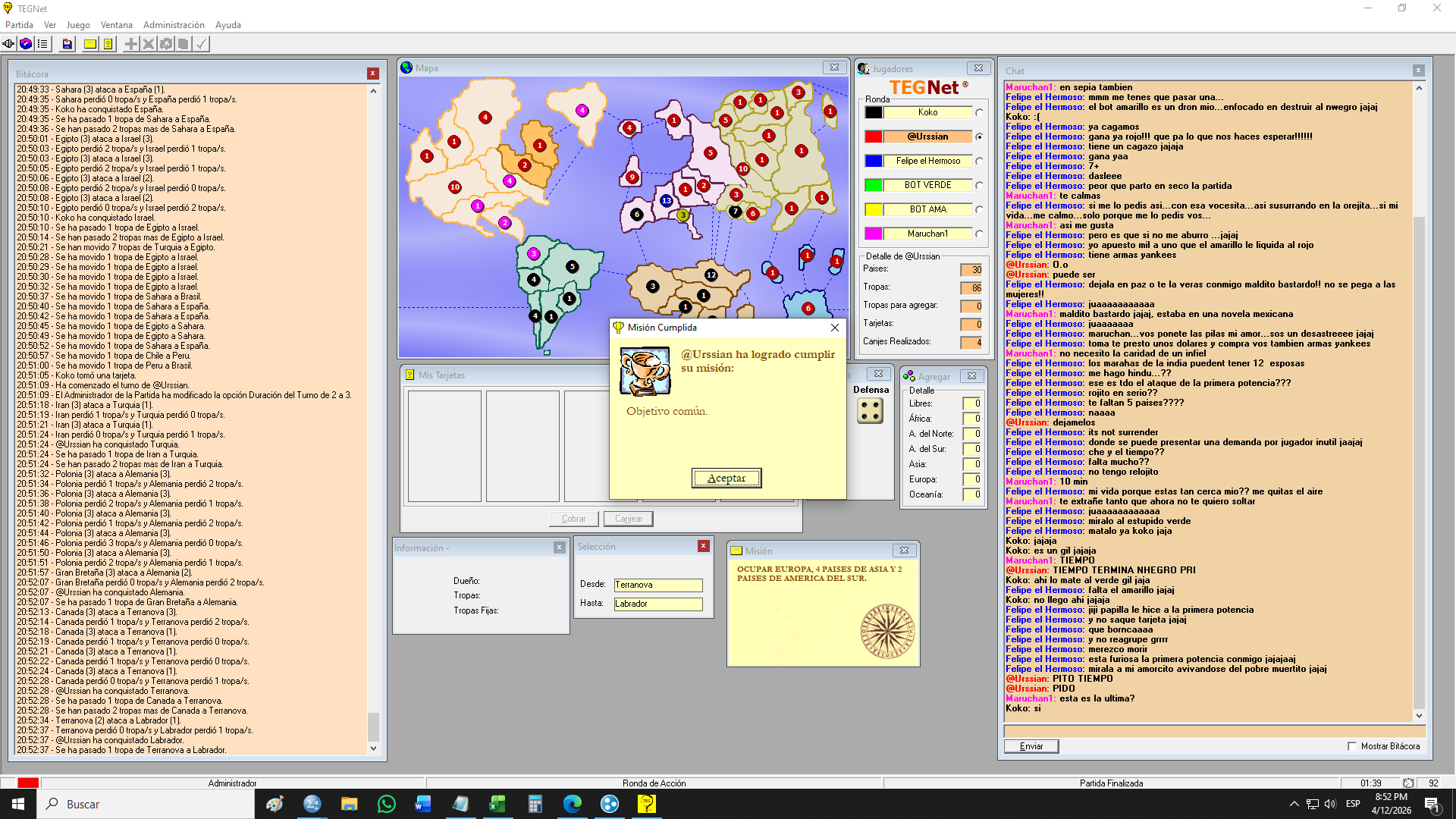Click the defense dice icon
This screenshot has width=1456, height=819.
pyautogui.click(x=870, y=411)
